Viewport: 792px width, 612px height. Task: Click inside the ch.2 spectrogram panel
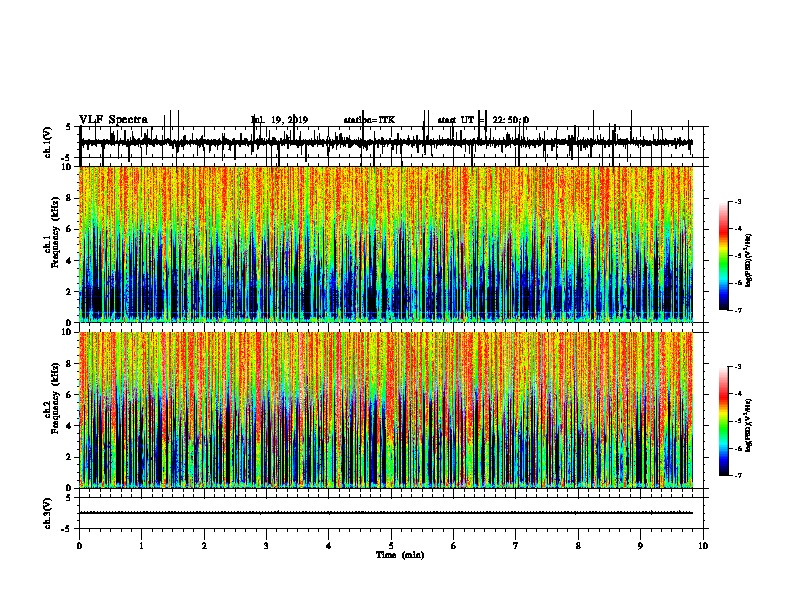pyautogui.click(x=386, y=410)
